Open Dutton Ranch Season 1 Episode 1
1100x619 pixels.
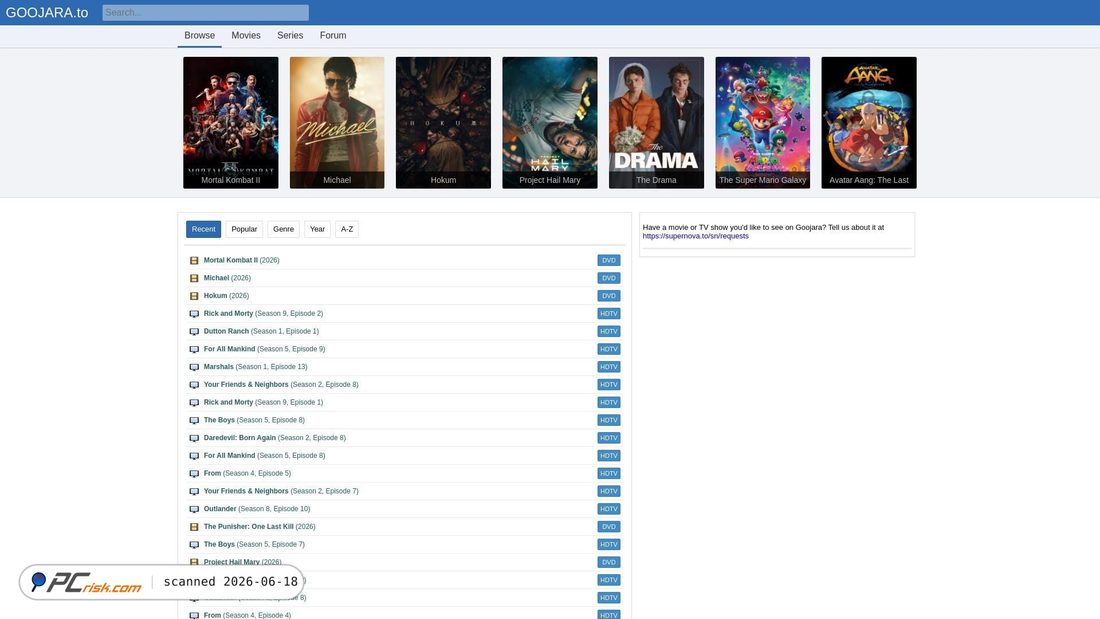[261, 331]
